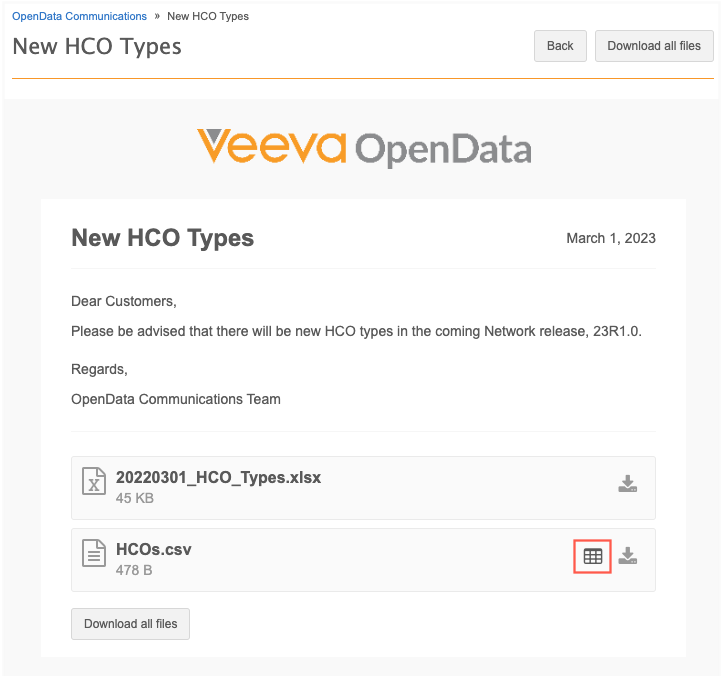Click the 45 KB file size label
Screen dimensions: 721x676
coord(135,498)
